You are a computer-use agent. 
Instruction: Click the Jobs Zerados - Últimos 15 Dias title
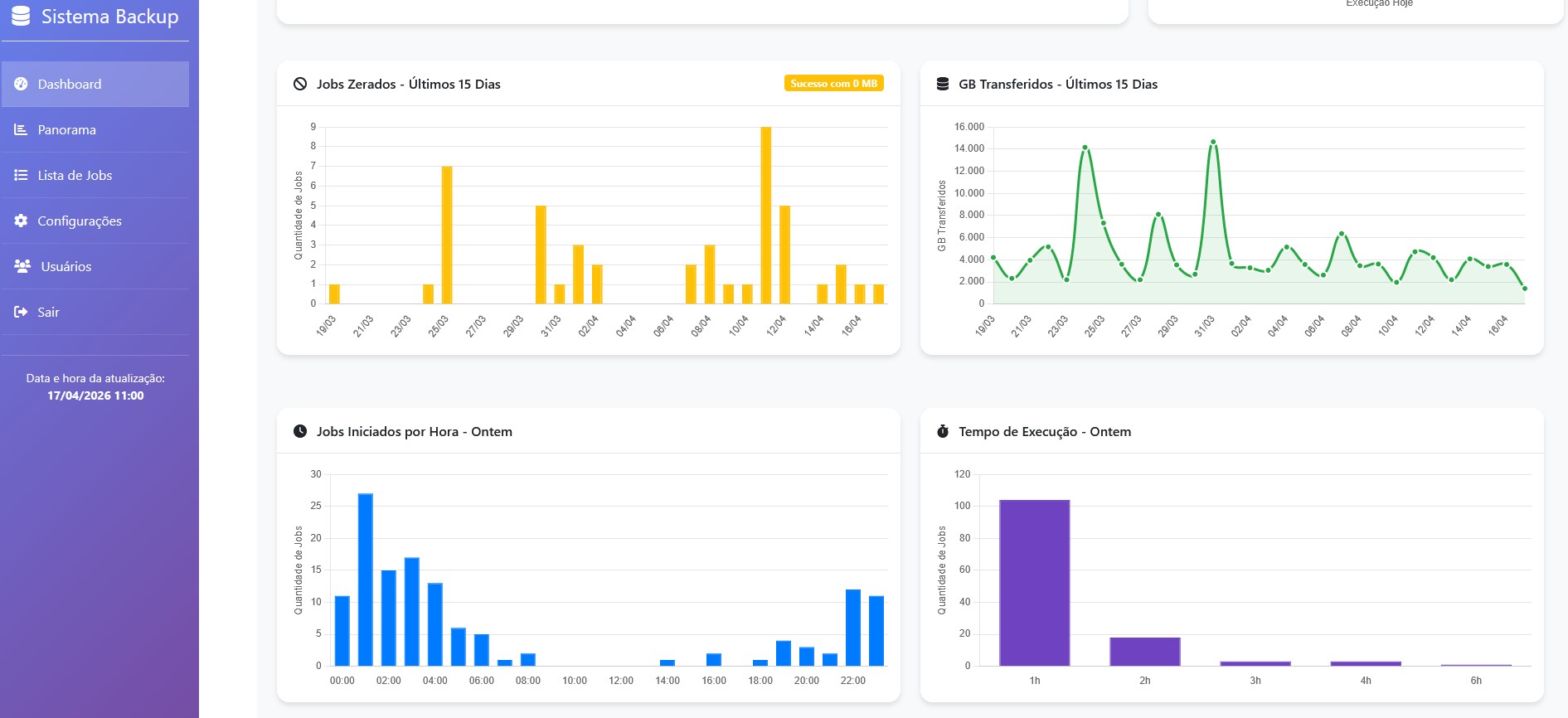(x=409, y=84)
